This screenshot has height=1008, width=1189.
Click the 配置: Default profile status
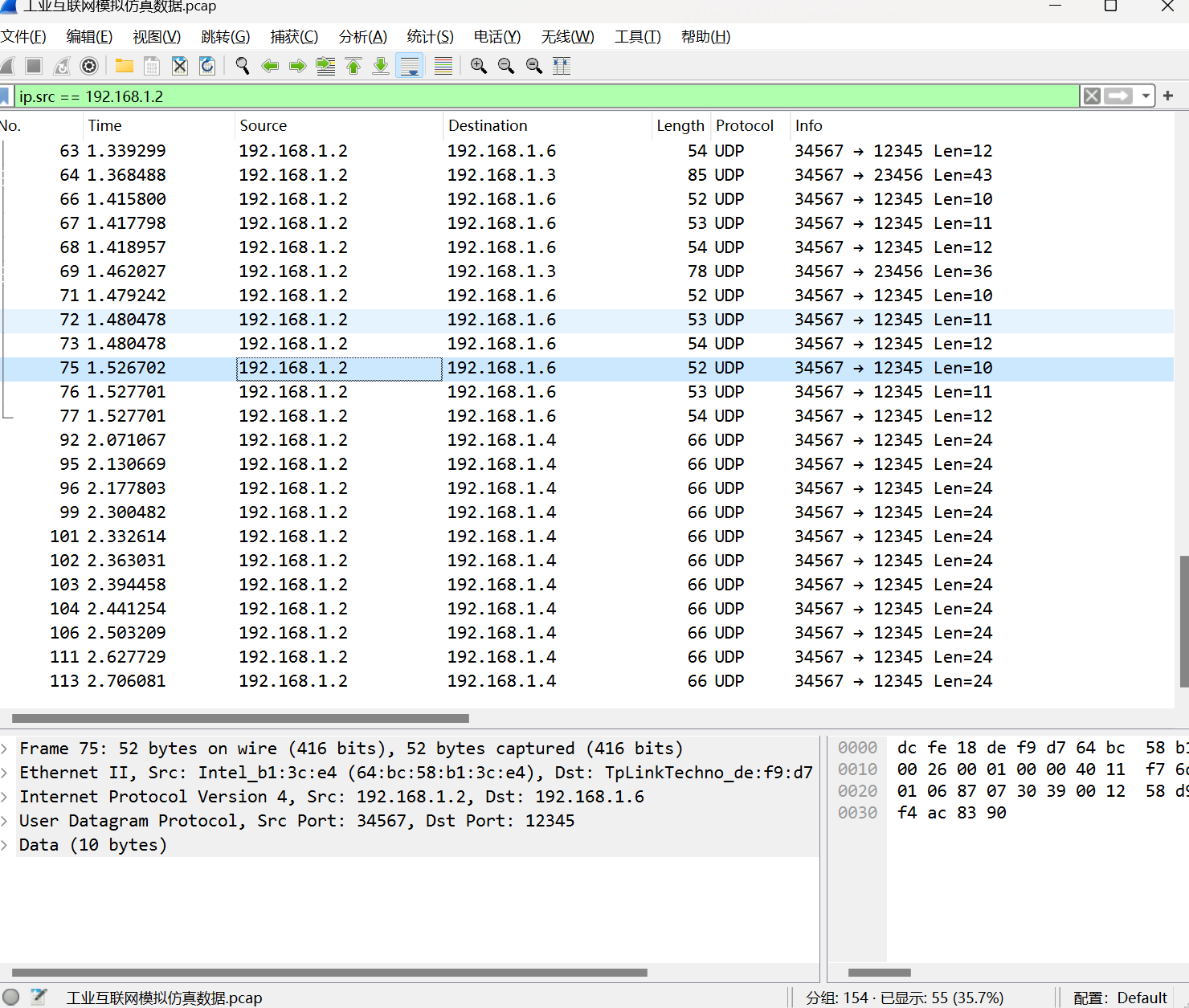pos(1120,998)
